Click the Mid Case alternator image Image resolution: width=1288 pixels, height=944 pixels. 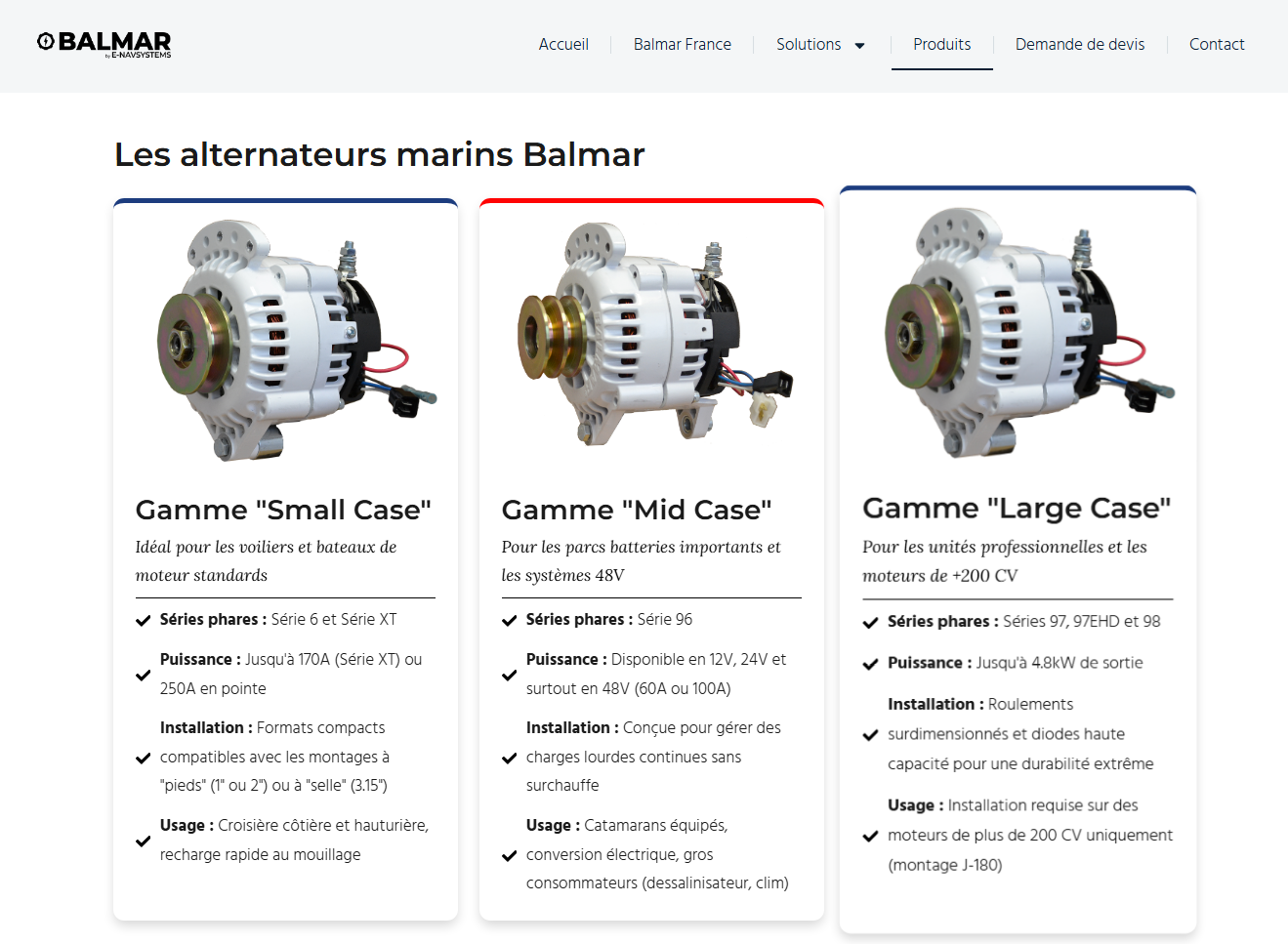(x=654, y=332)
